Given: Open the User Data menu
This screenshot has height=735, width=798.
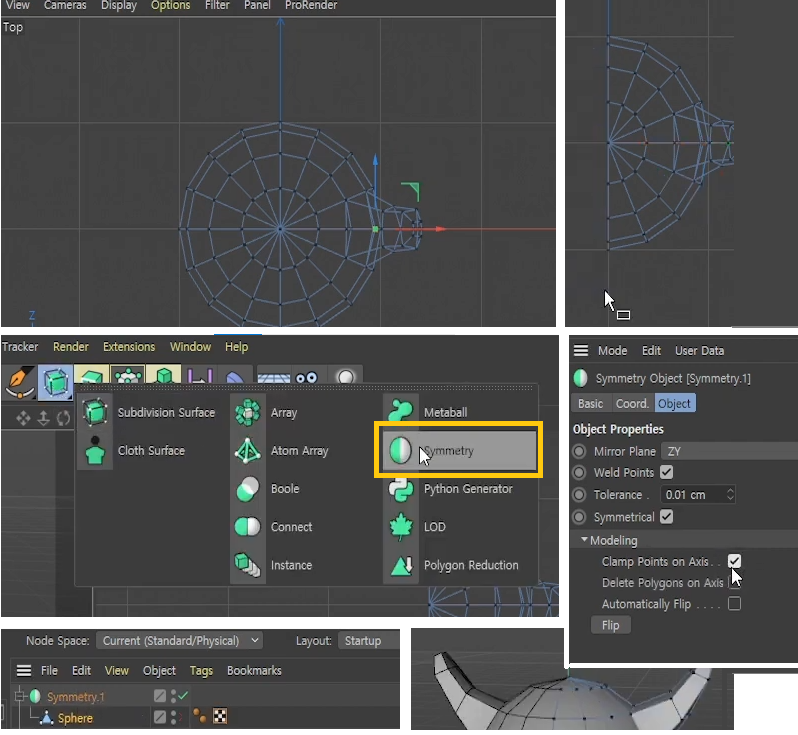Looking at the screenshot, I should click(699, 351).
